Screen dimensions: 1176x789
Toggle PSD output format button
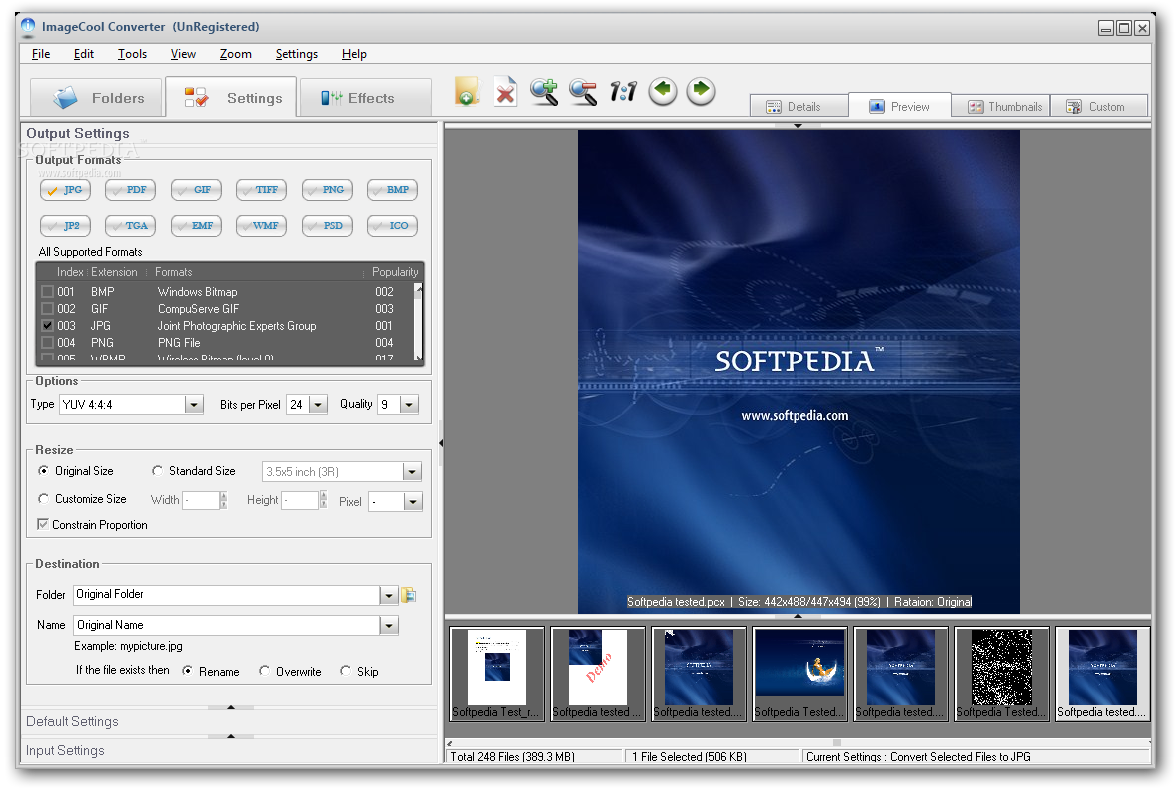coord(327,226)
